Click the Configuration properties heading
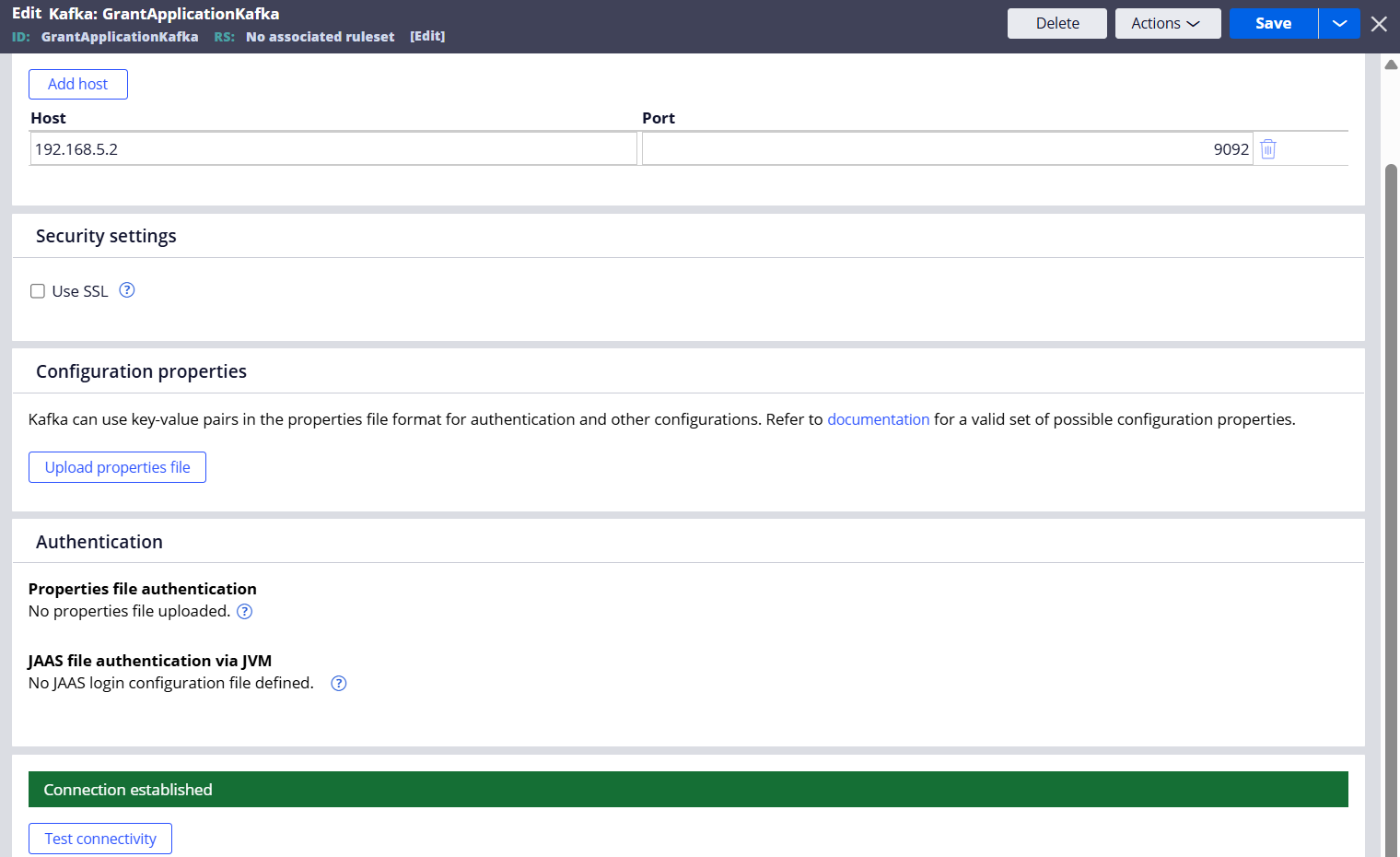Viewport: 1400px width, 857px height. click(x=141, y=371)
